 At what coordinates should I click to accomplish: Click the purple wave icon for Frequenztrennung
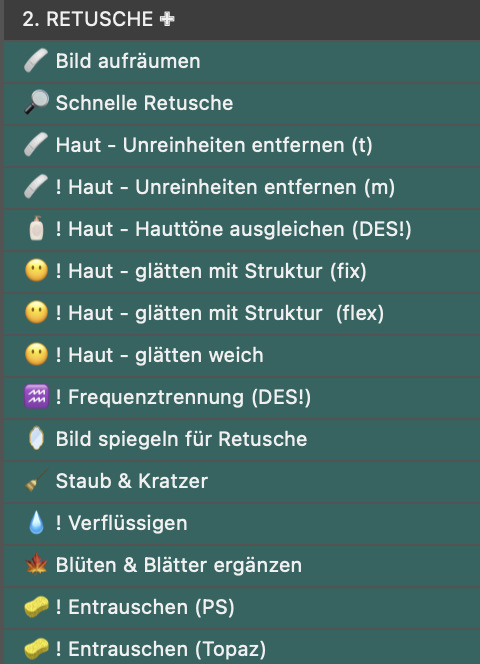point(36,397)
